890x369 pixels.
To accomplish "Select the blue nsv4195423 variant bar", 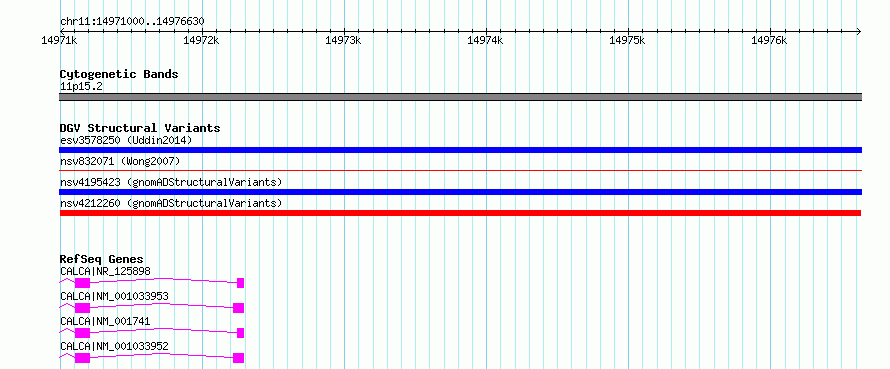I will point(460,192).
